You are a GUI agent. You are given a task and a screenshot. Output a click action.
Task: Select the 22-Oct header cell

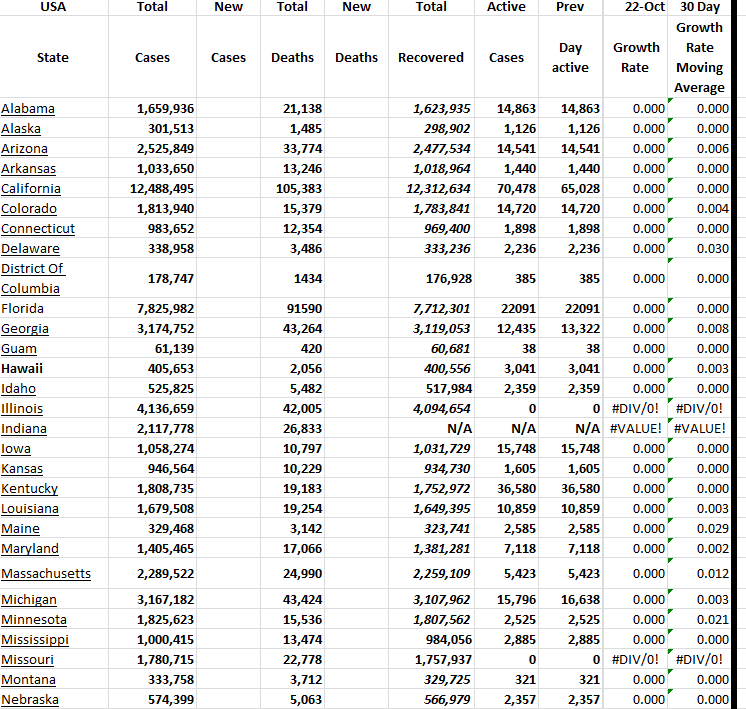635,7
